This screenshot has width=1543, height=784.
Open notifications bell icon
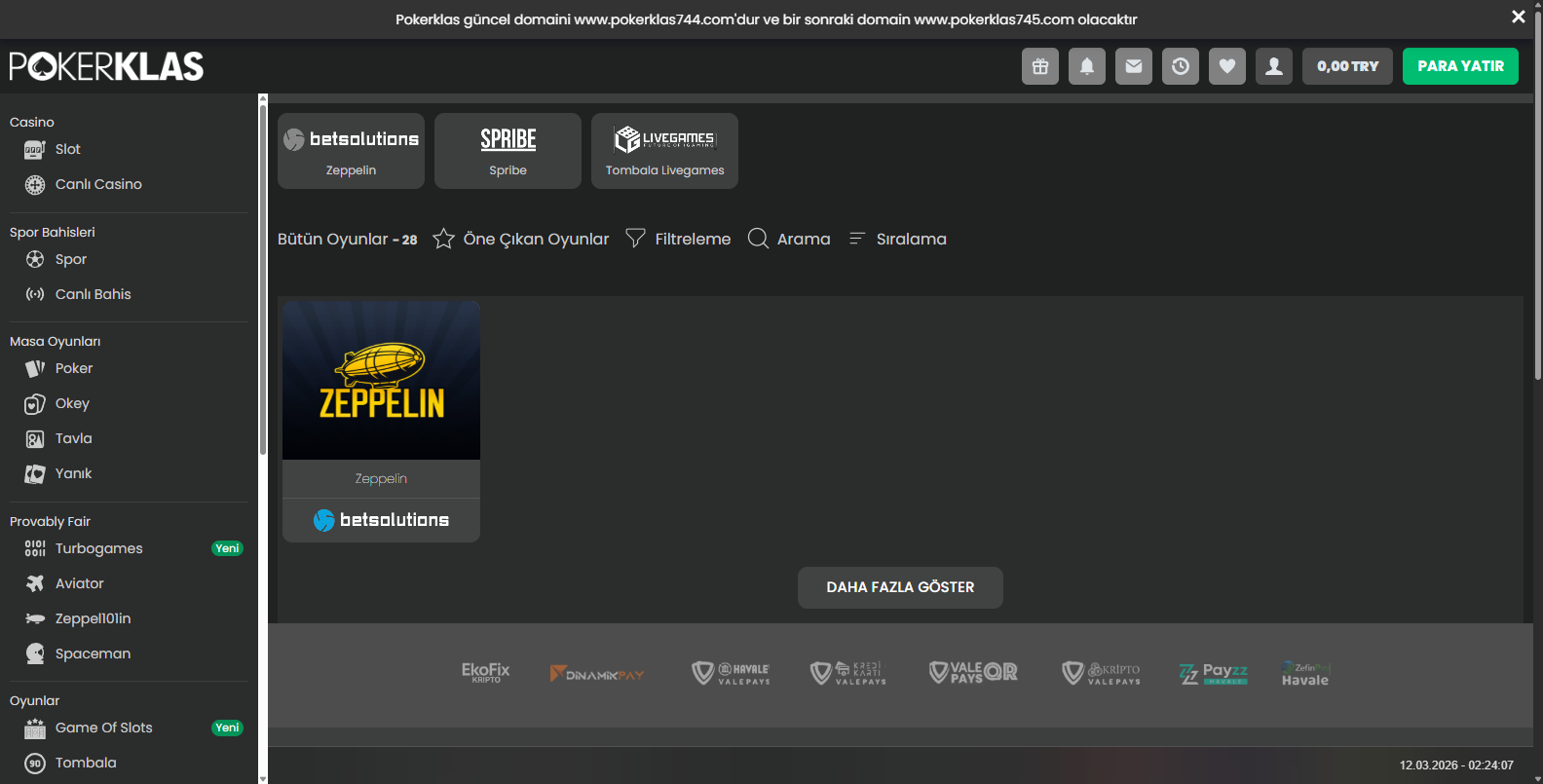pyautogui.click(x=1087, y=66)
